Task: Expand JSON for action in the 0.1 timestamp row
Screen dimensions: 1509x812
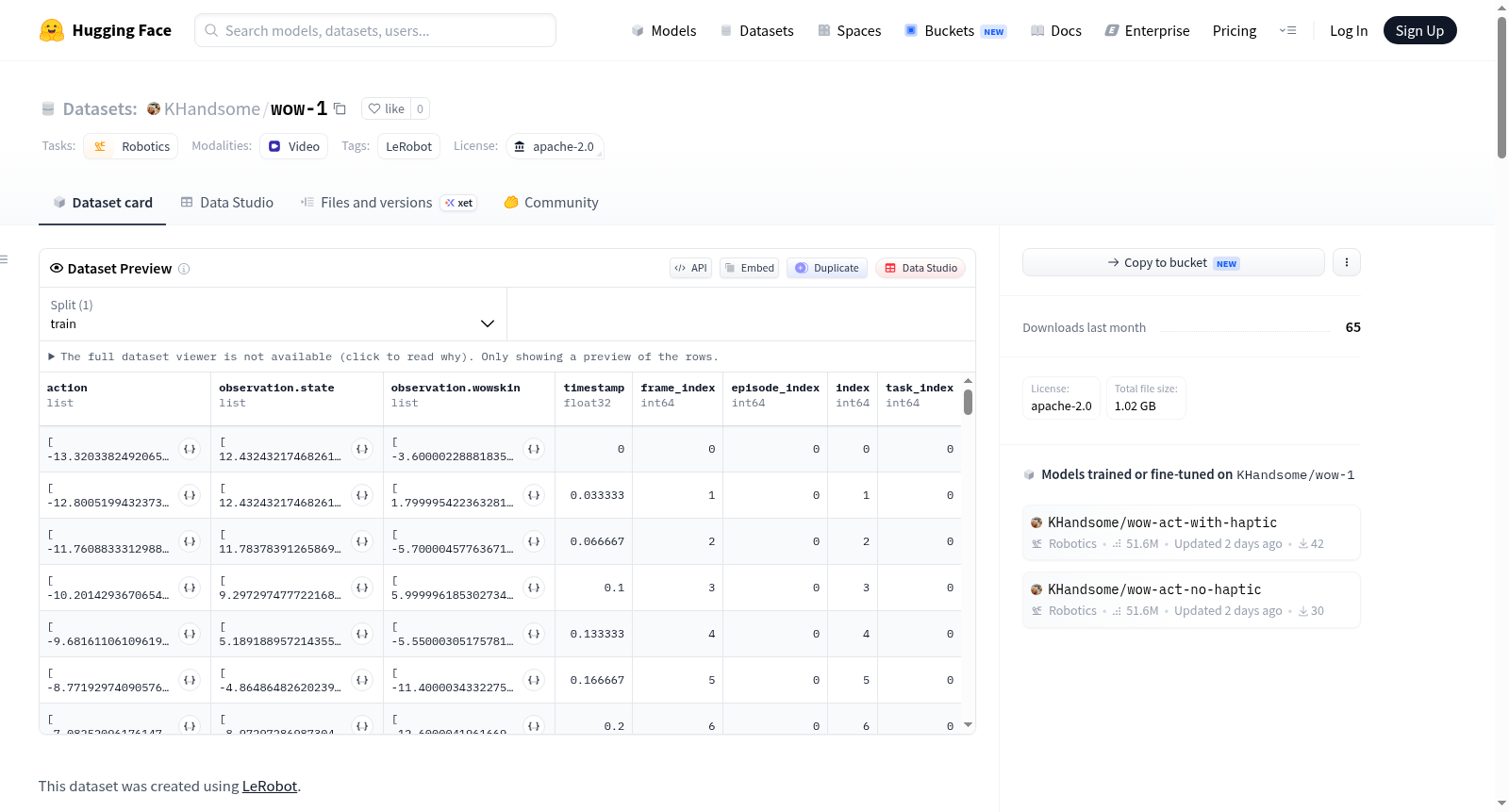Action: click(x=190, y=588)
